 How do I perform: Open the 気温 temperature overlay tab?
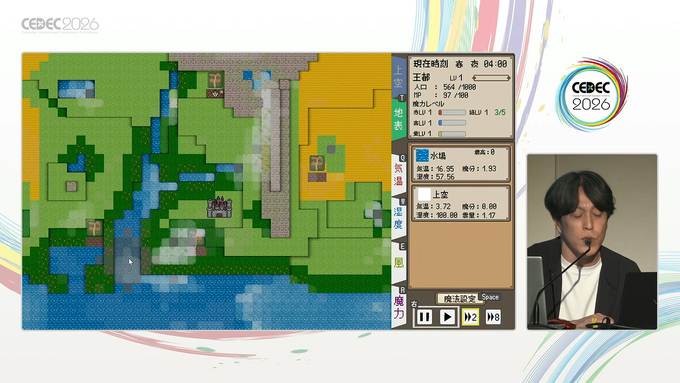[398, 174]
